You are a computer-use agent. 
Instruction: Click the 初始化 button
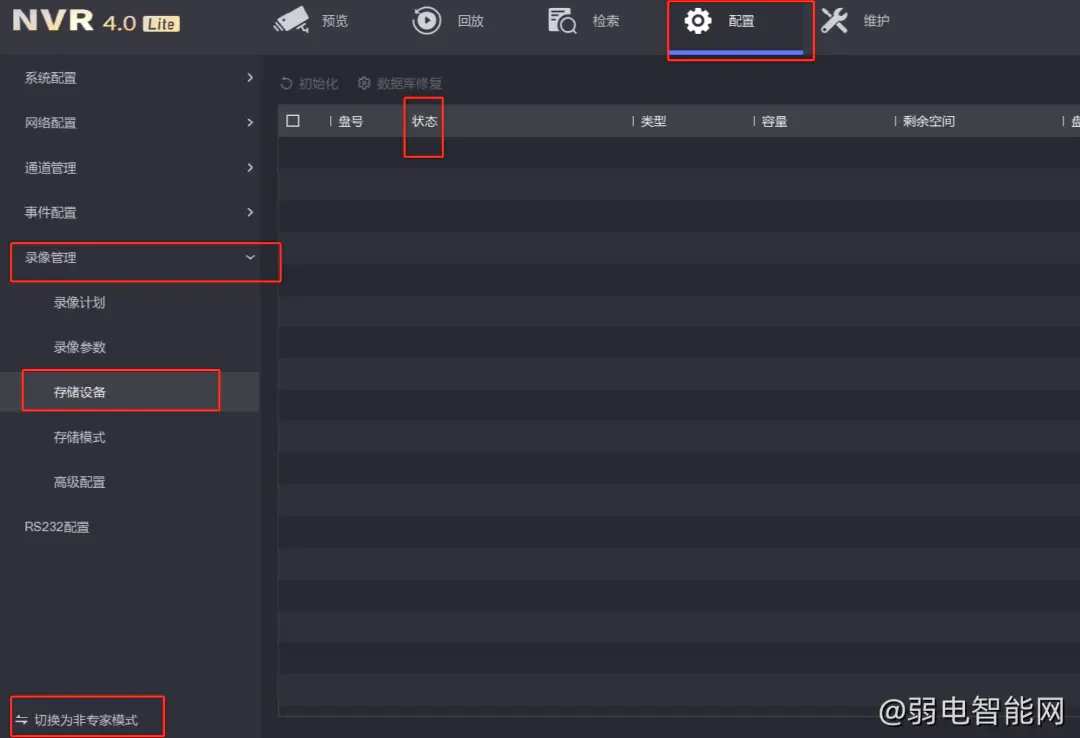tap(309, 83)
